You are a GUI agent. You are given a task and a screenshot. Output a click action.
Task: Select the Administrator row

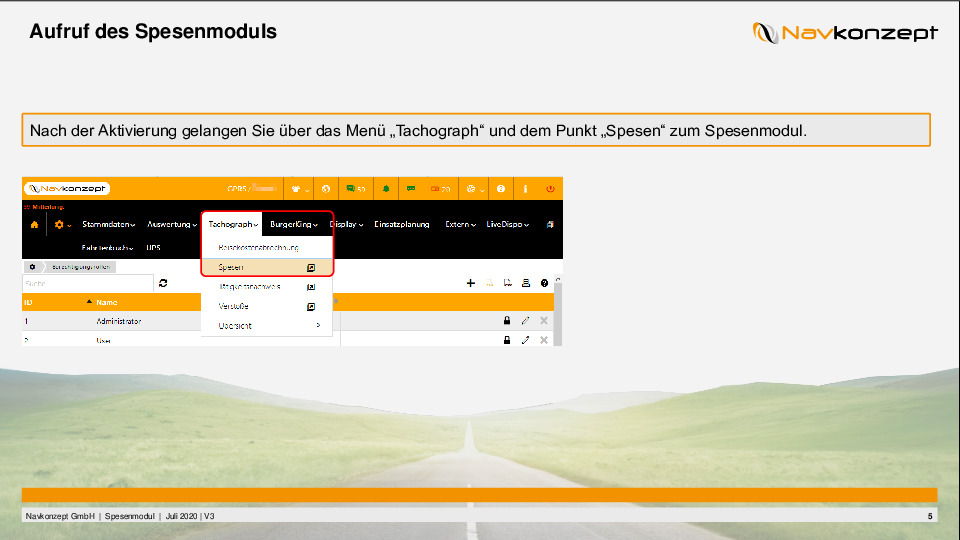[x=288, y=321]
